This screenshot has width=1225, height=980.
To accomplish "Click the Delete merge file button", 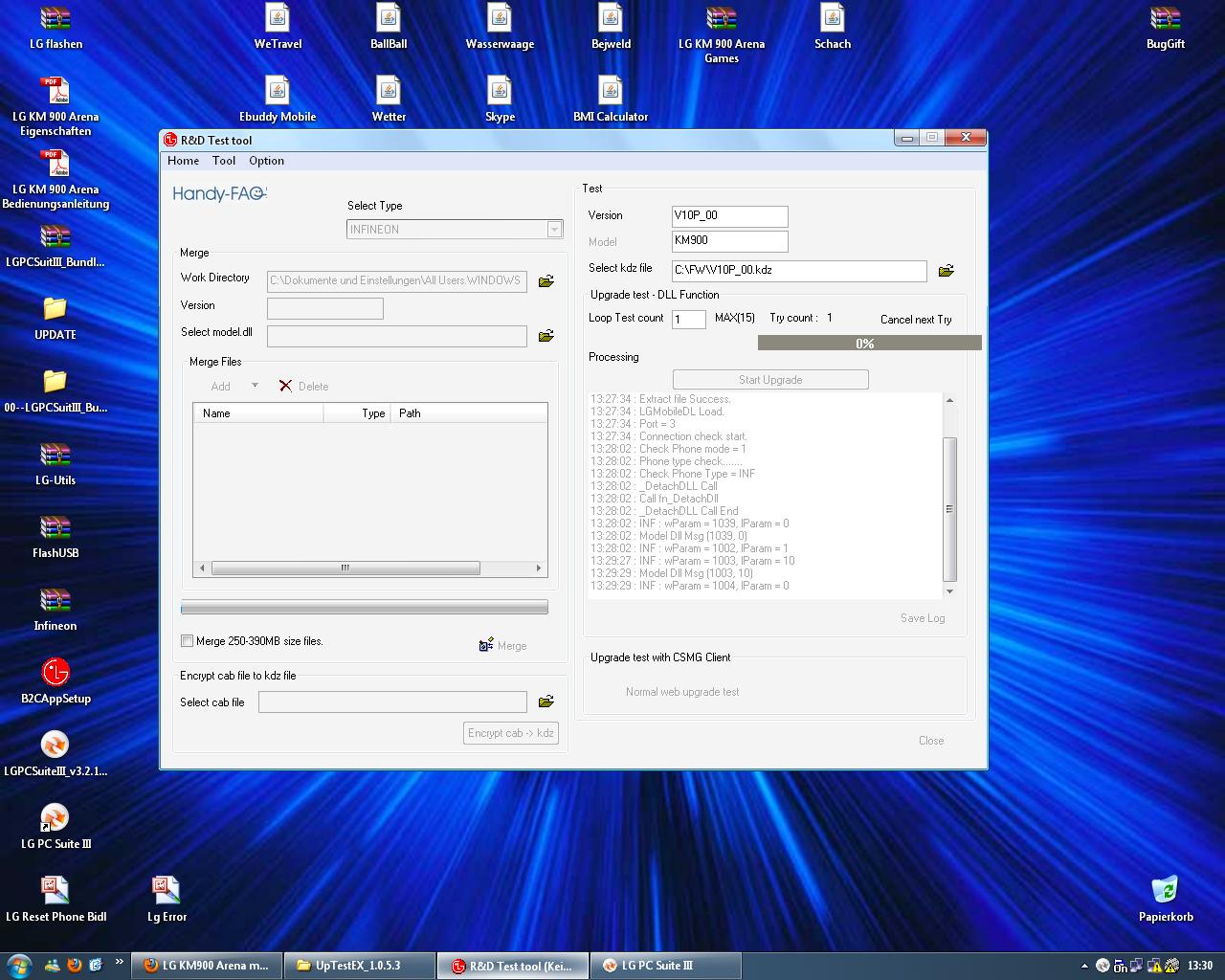I will tap(303, 386).
